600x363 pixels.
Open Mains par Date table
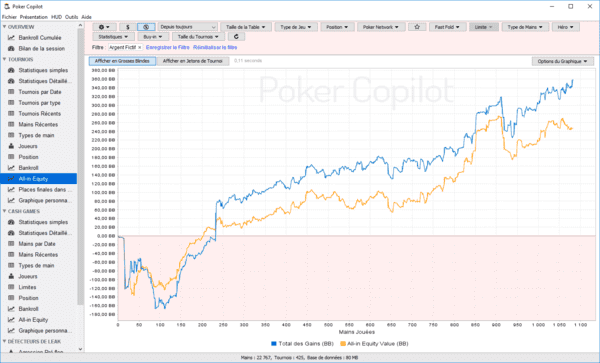37,244
